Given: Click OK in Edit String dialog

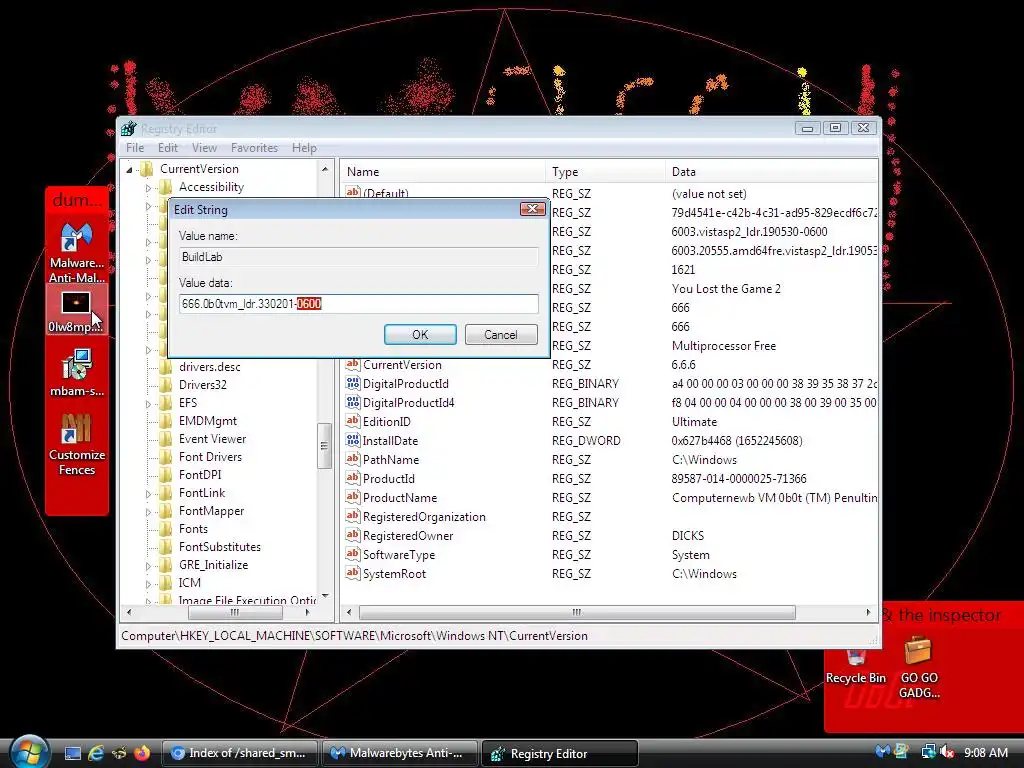Looking at the screenshot, I should [x=420, y=334].
